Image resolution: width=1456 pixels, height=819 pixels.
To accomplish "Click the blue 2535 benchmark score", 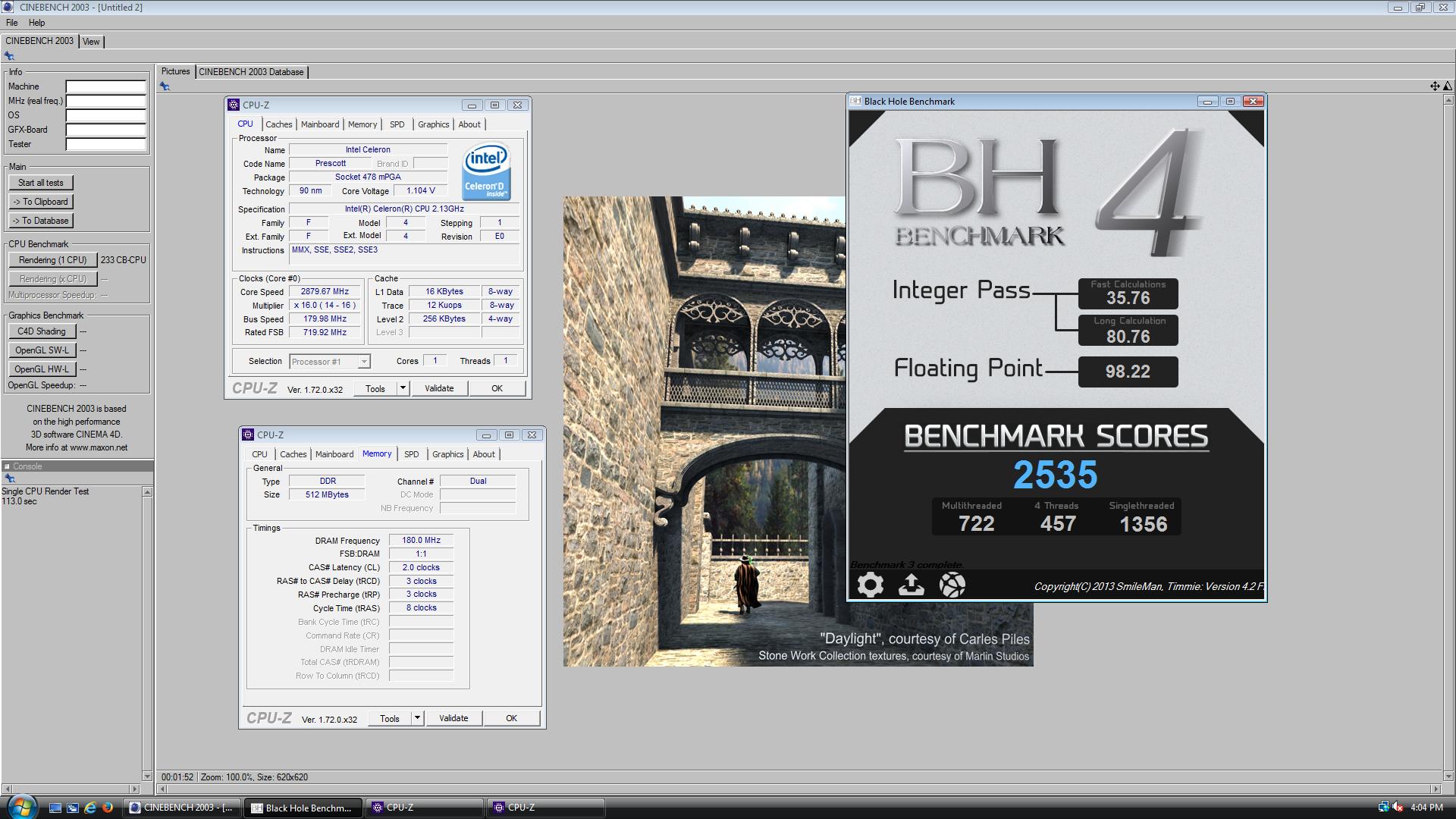I will 1055,475.
